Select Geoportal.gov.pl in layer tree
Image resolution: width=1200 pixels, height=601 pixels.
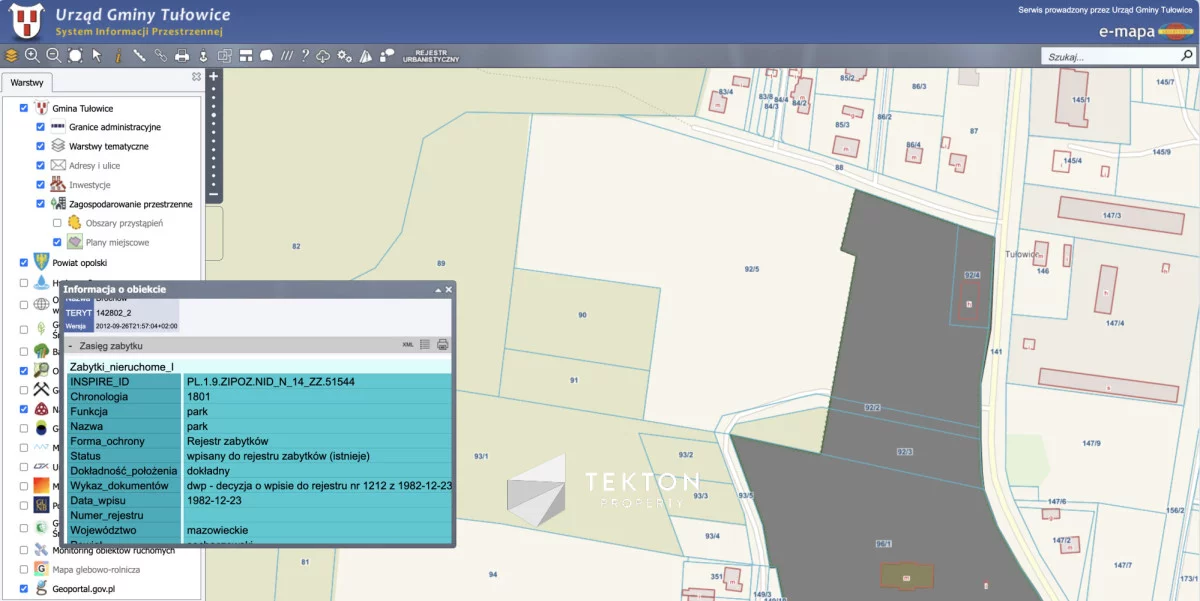(x=83, y=589)
